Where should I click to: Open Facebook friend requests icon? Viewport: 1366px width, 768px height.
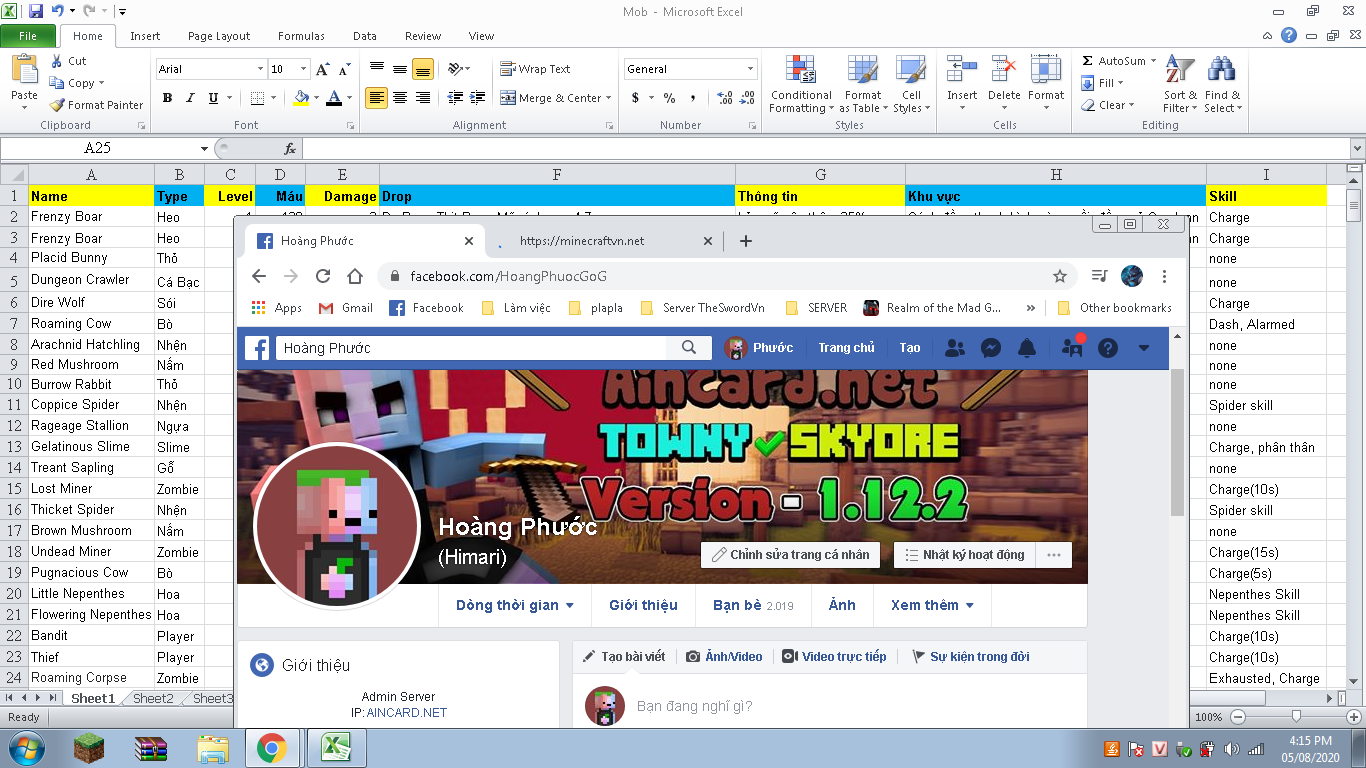click(x=955, y=348)
